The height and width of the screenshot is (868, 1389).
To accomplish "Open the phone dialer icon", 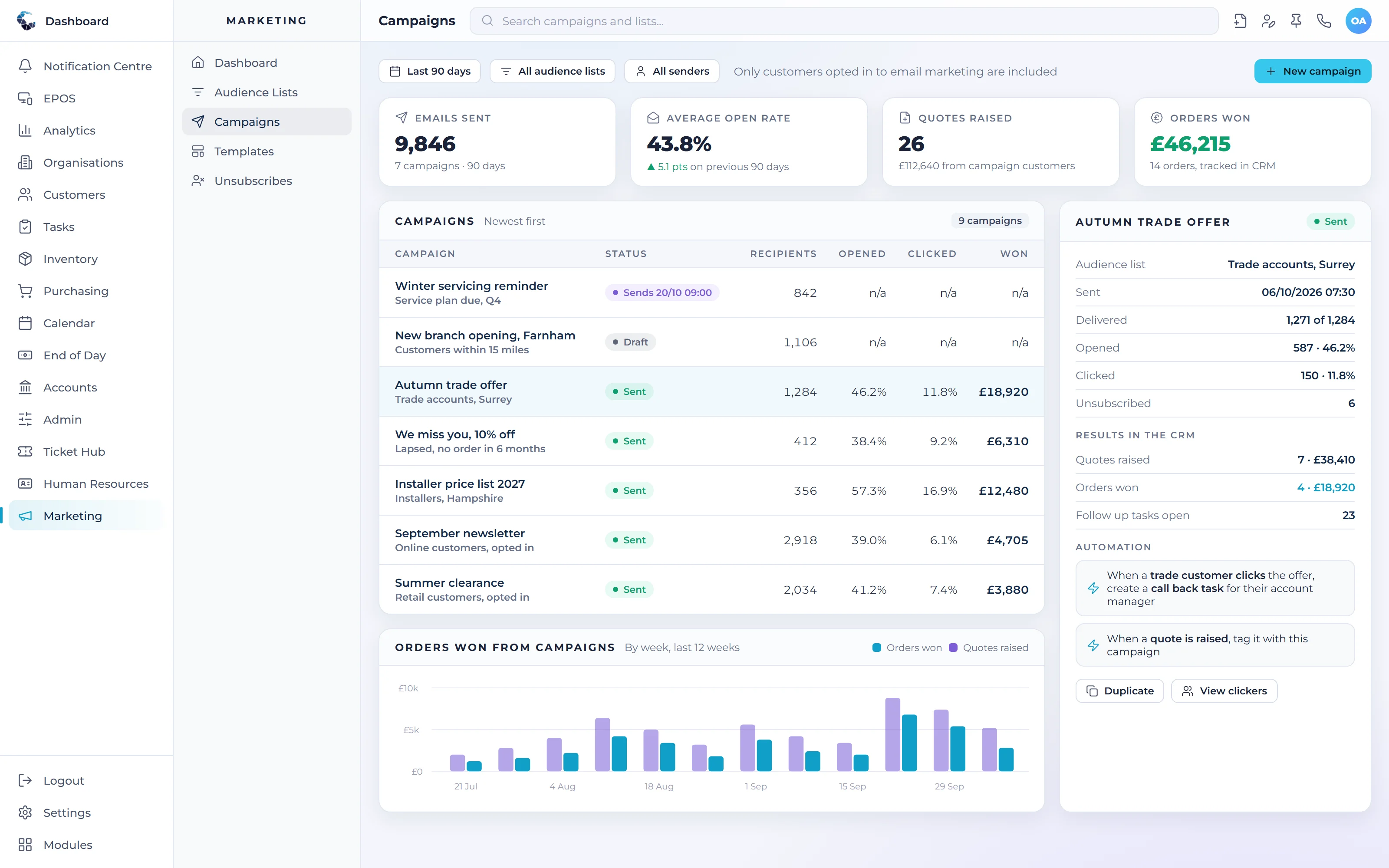I will click(1323, 21).
